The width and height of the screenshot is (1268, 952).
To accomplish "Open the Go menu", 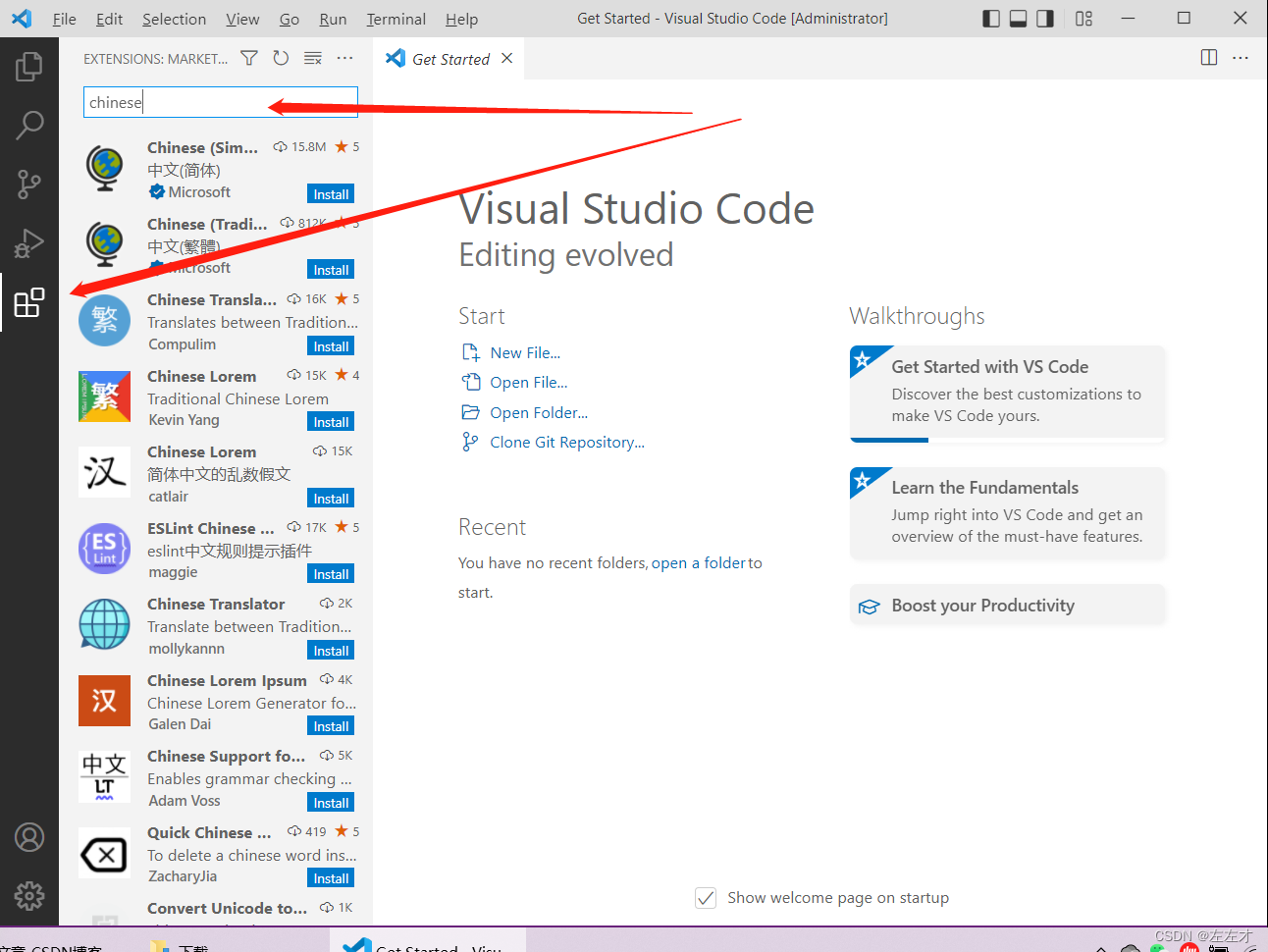I will coord(290,19).
